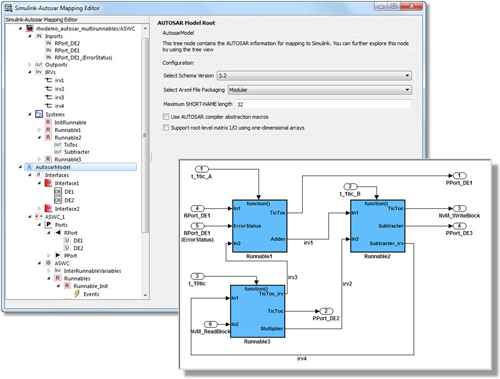Click the ASWC_1 component icon
Viewport: 500px width, 379px height.
tap(39, 217)
